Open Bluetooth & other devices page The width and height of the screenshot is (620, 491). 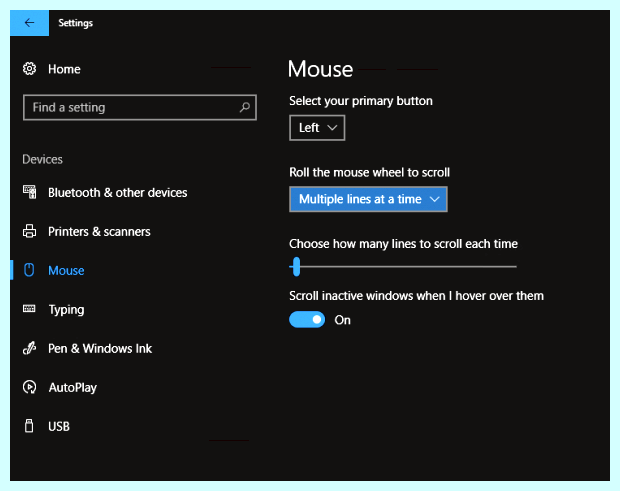pyautogui.click(x=117, y=193)
